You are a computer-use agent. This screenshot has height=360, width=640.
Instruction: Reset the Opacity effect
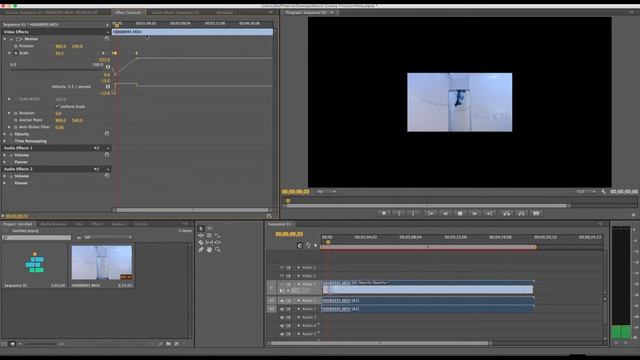tap(107, 134)
